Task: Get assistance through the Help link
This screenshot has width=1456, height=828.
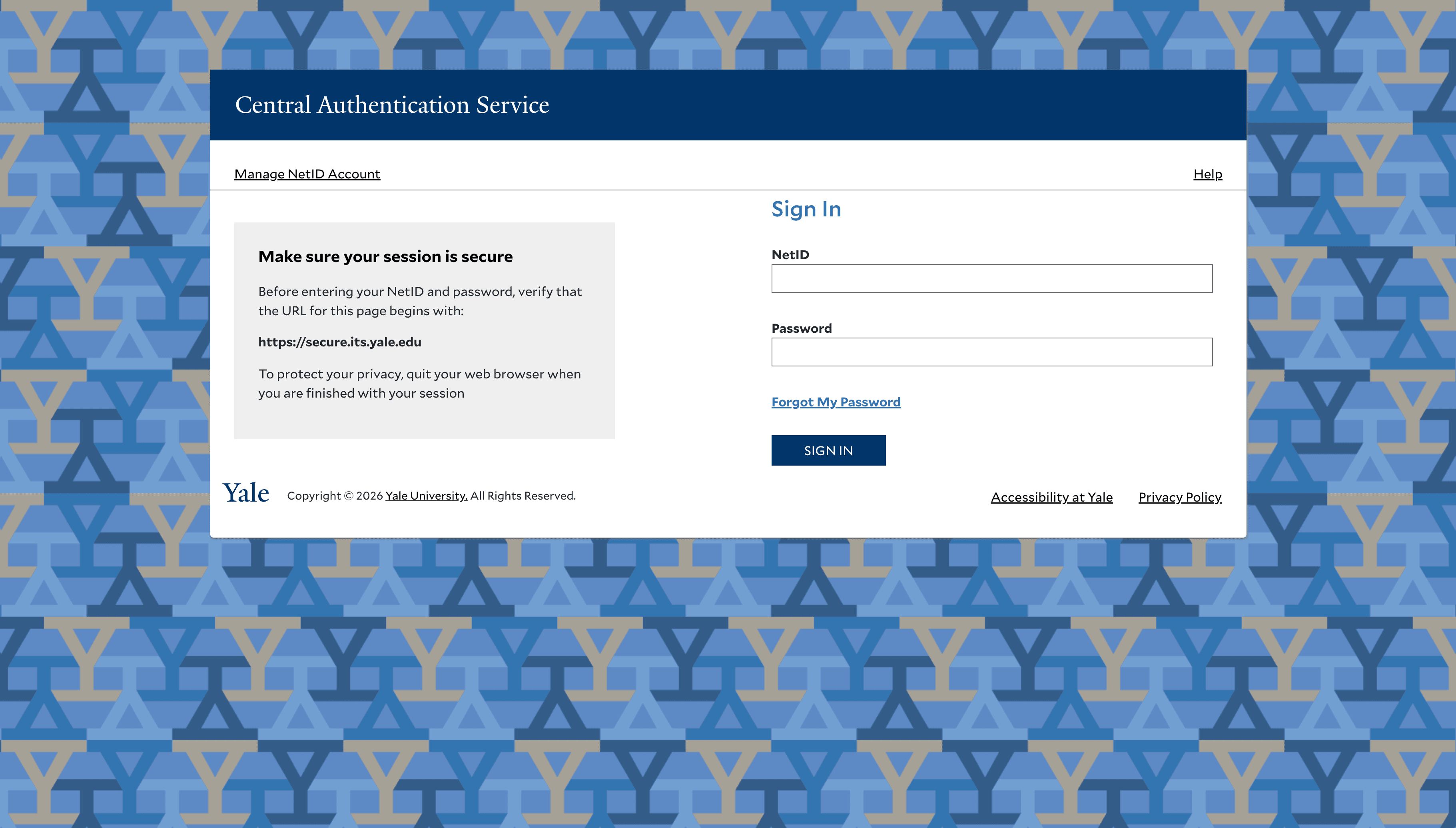Action: click(x=1207, y=174)
